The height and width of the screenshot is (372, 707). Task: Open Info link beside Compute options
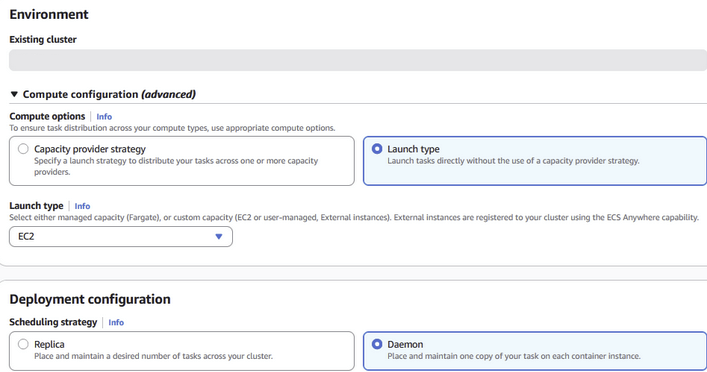point(104,117)
